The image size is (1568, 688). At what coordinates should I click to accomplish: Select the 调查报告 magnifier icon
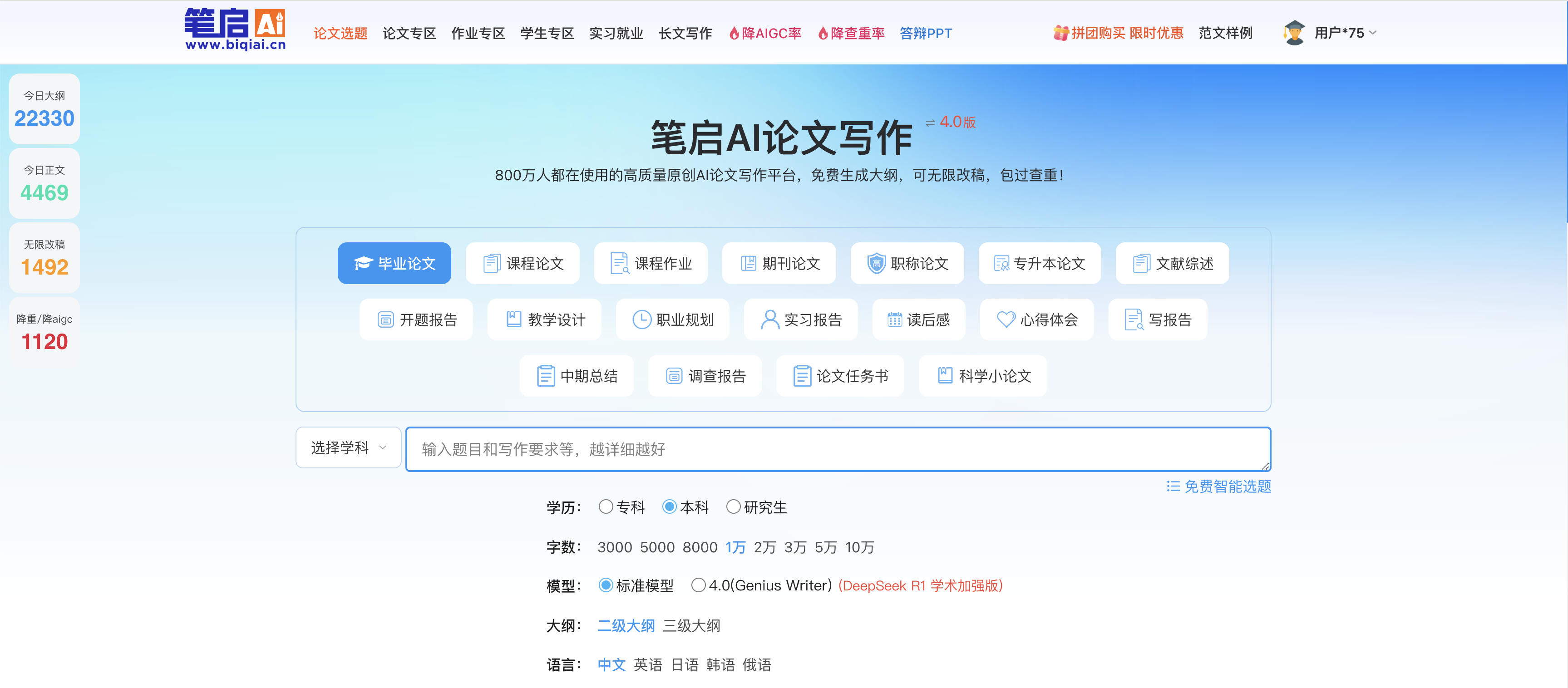click(x=673, y=375)
